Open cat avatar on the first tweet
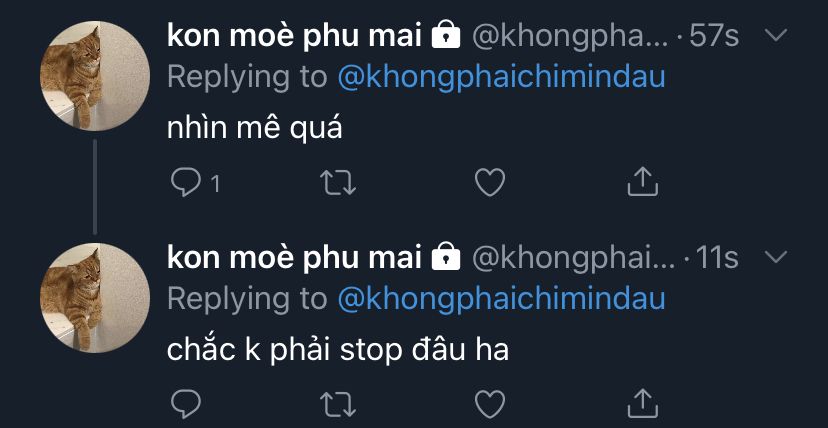The width and height of the screenshot is (828, 428). pyautogui.click(x=95, y=76)
